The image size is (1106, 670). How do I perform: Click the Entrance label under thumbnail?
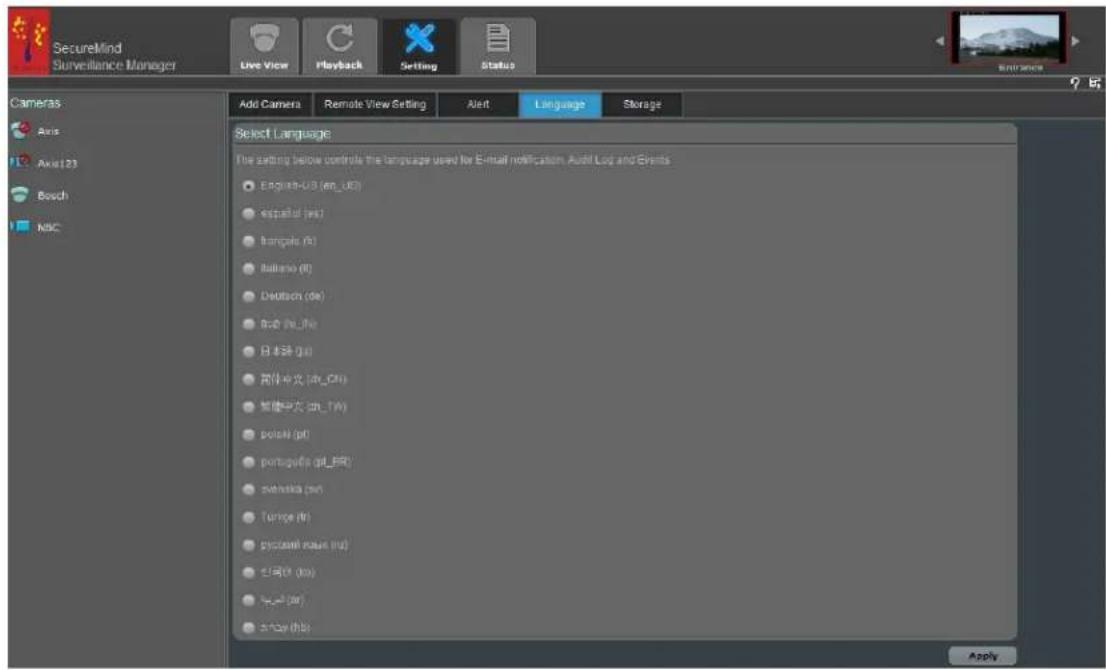coord(1020,68)
